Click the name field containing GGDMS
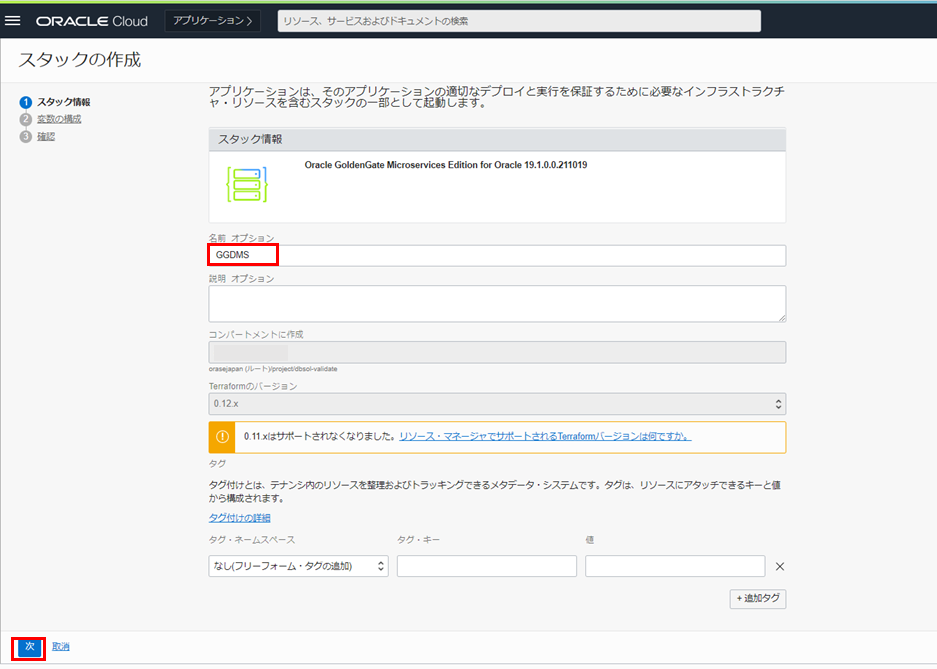The height and width of the screenshot is (669, 937). click(497, 256)
